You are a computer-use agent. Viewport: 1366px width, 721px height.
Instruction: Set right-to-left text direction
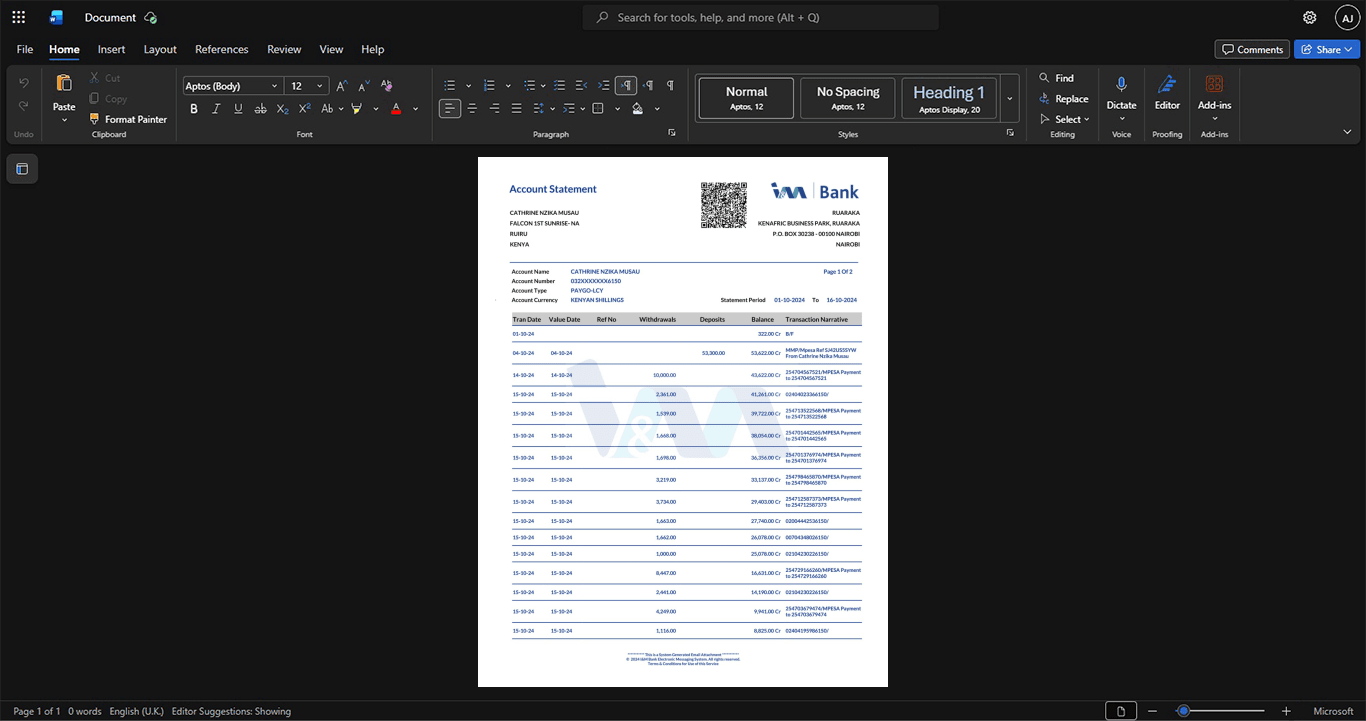pos(648,86)
